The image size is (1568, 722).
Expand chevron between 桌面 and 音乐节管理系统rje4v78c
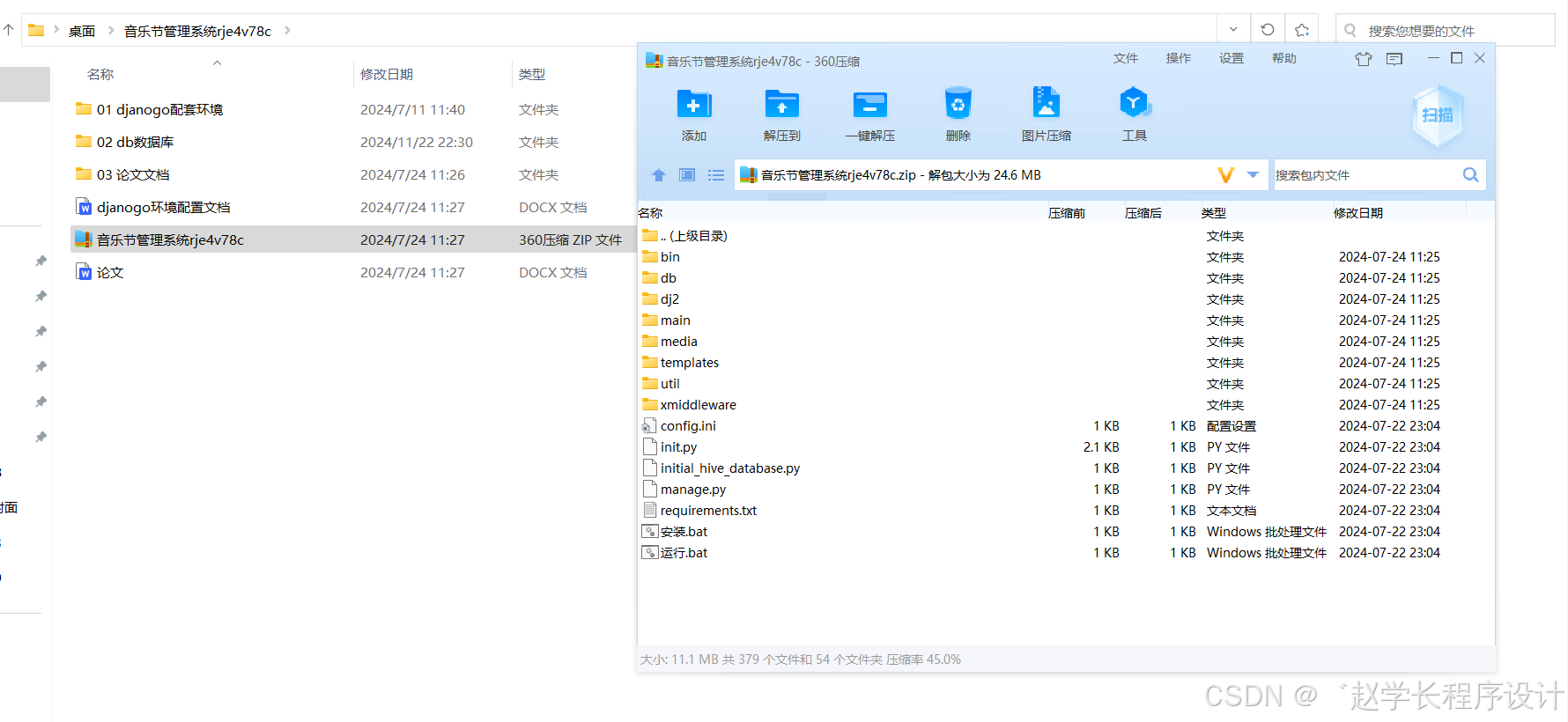click(111, 31)
